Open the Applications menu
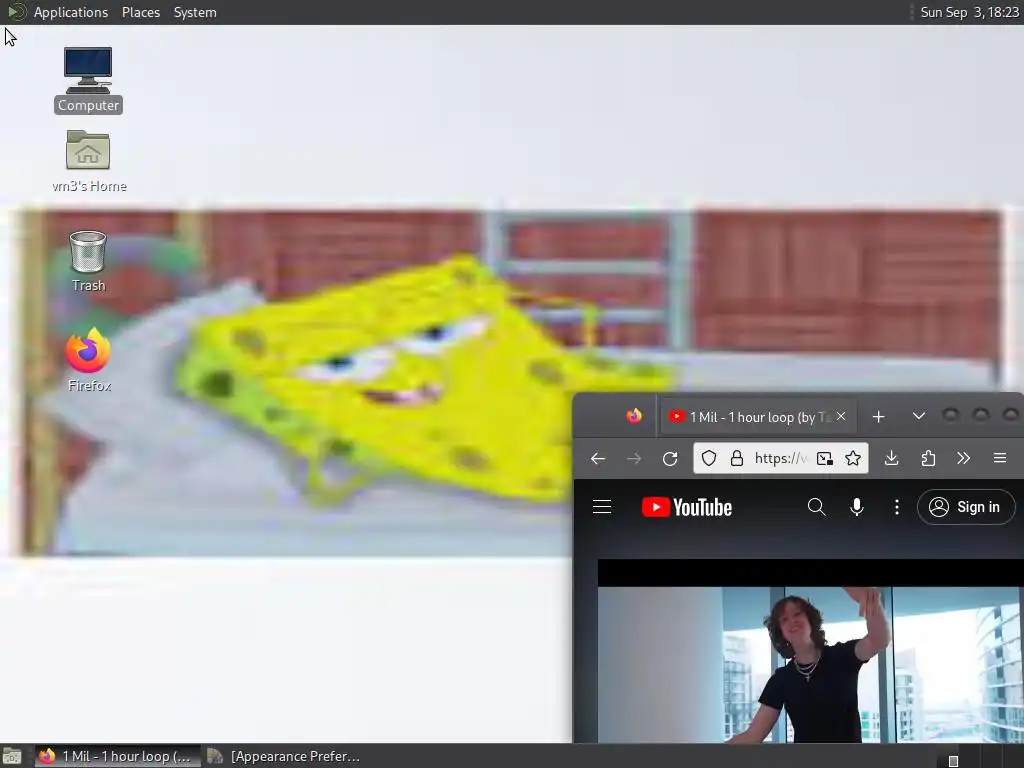This screenshot has width=1024, height=768. (71, 12)
